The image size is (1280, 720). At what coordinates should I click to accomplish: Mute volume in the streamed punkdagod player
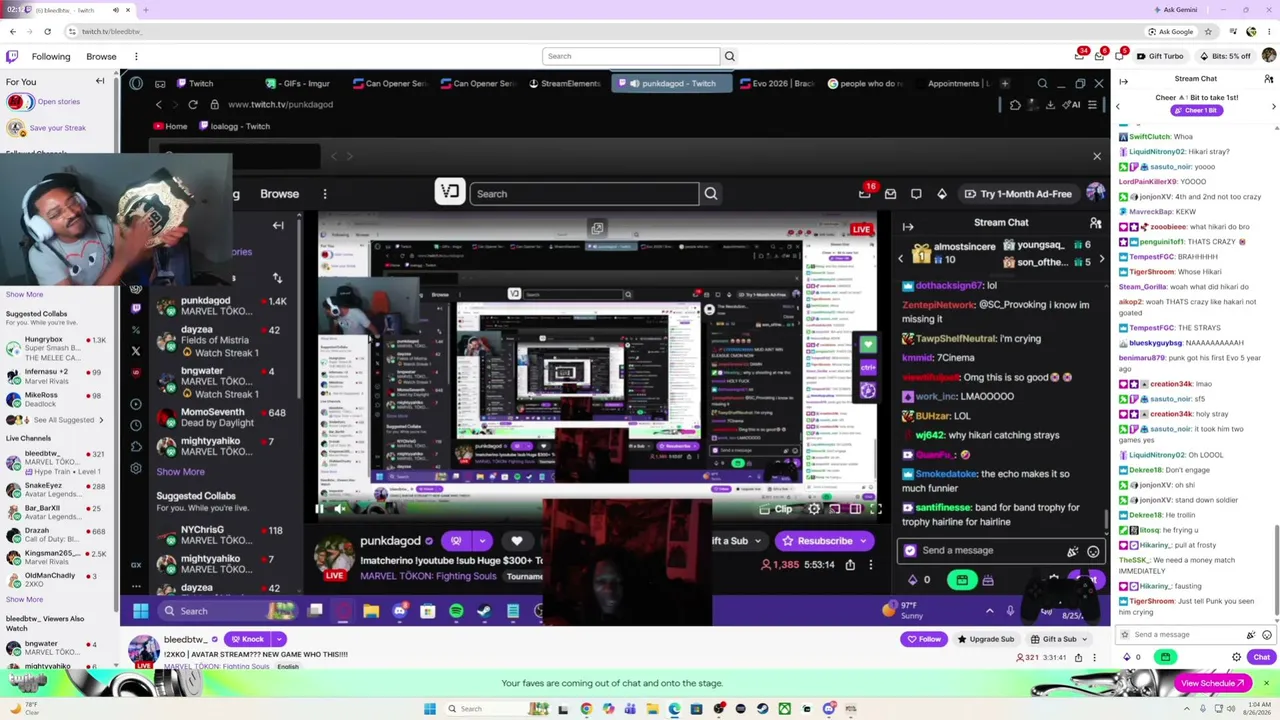pos(340,509)
